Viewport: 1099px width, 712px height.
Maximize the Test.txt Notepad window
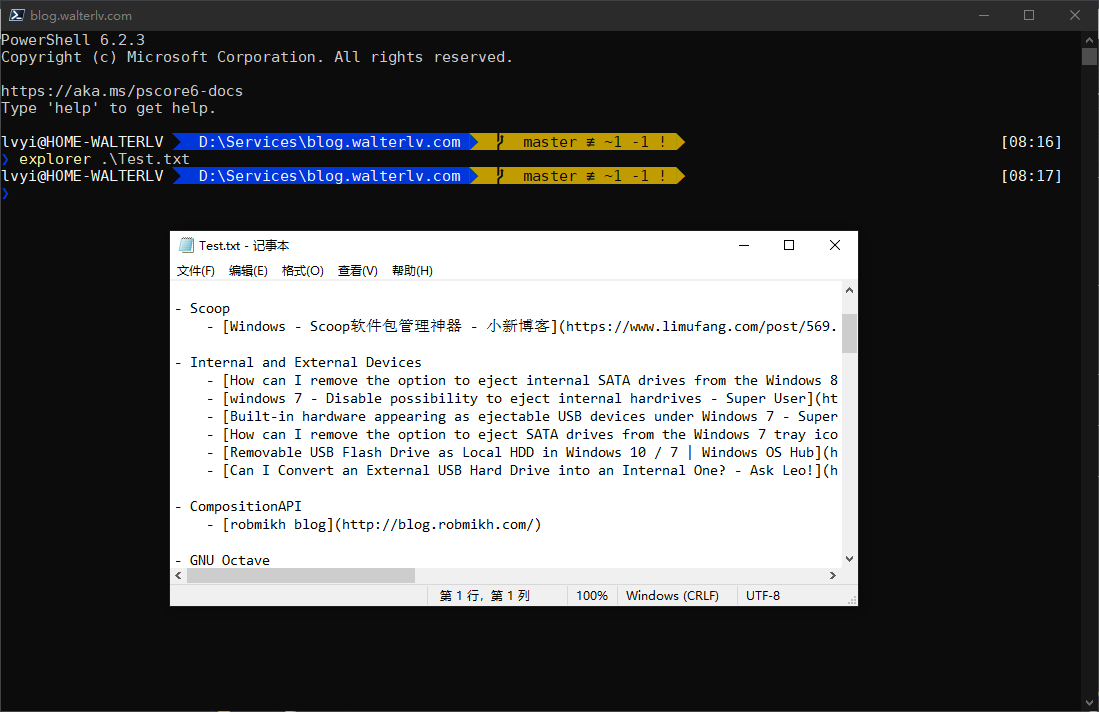[789, 245]
